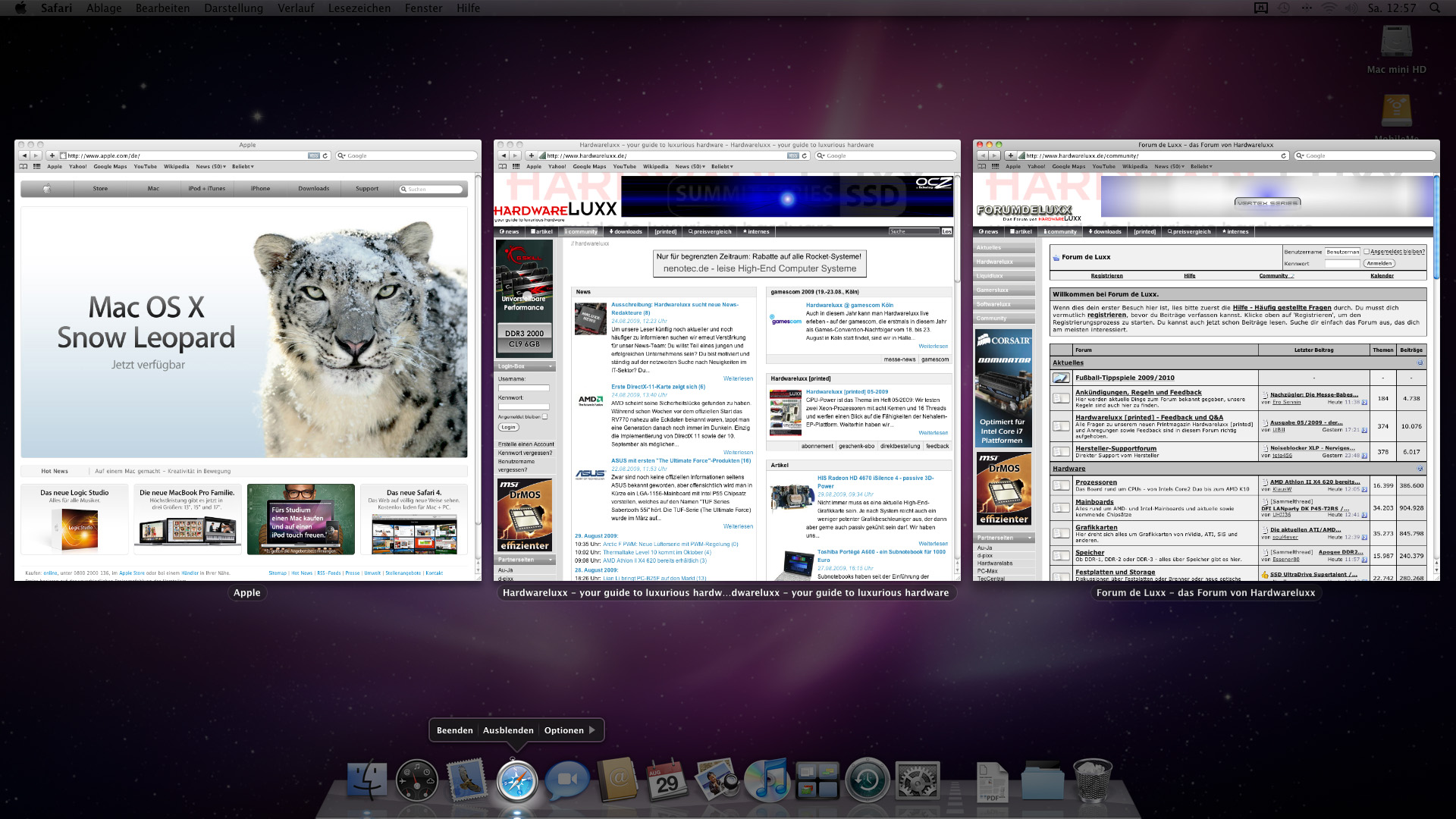Open Beliebt dropdown in Apple window

[243, 167]
